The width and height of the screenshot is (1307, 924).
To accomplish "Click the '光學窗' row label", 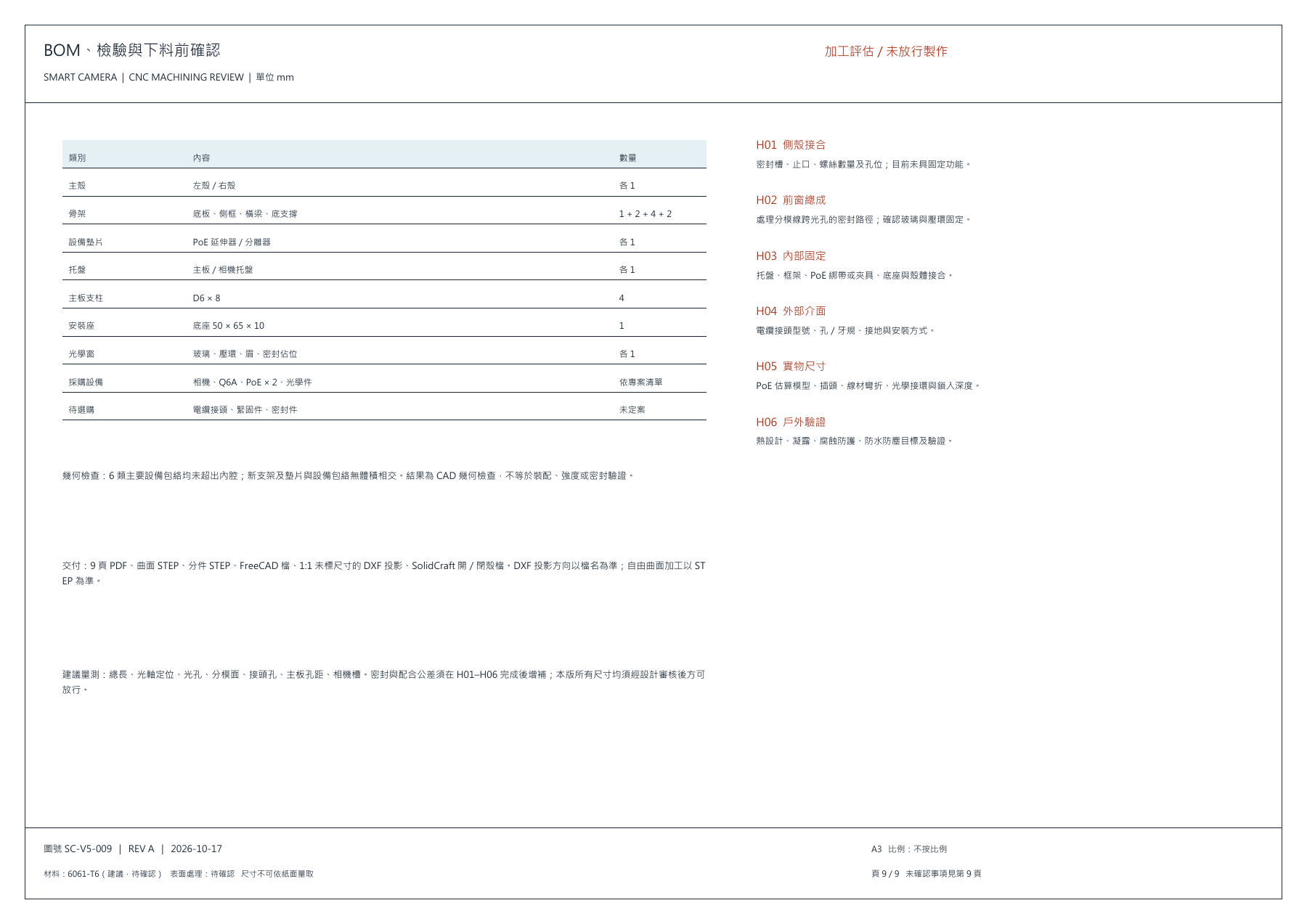I will [81, 353].
